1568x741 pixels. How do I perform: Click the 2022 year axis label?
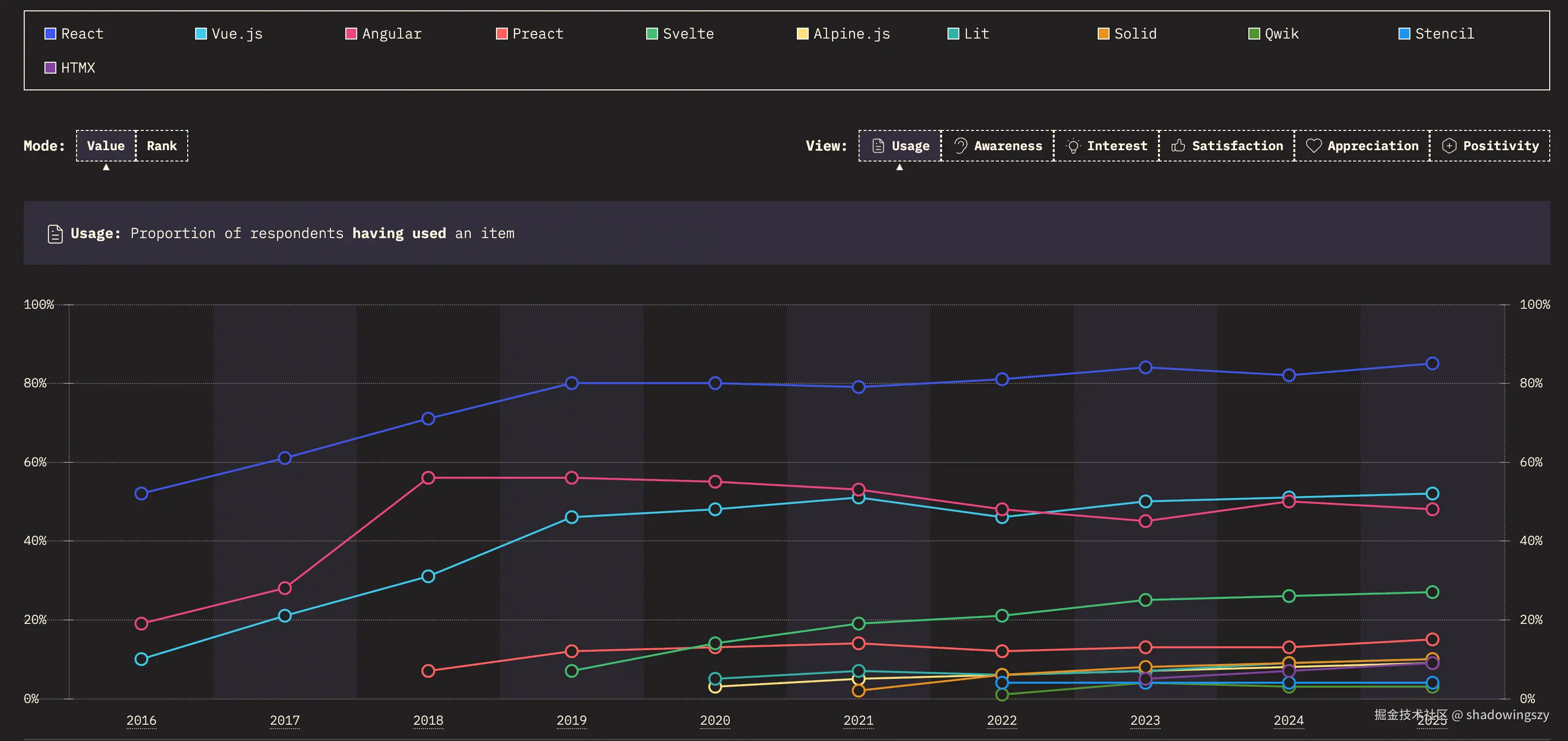(x=1001, y=720)
